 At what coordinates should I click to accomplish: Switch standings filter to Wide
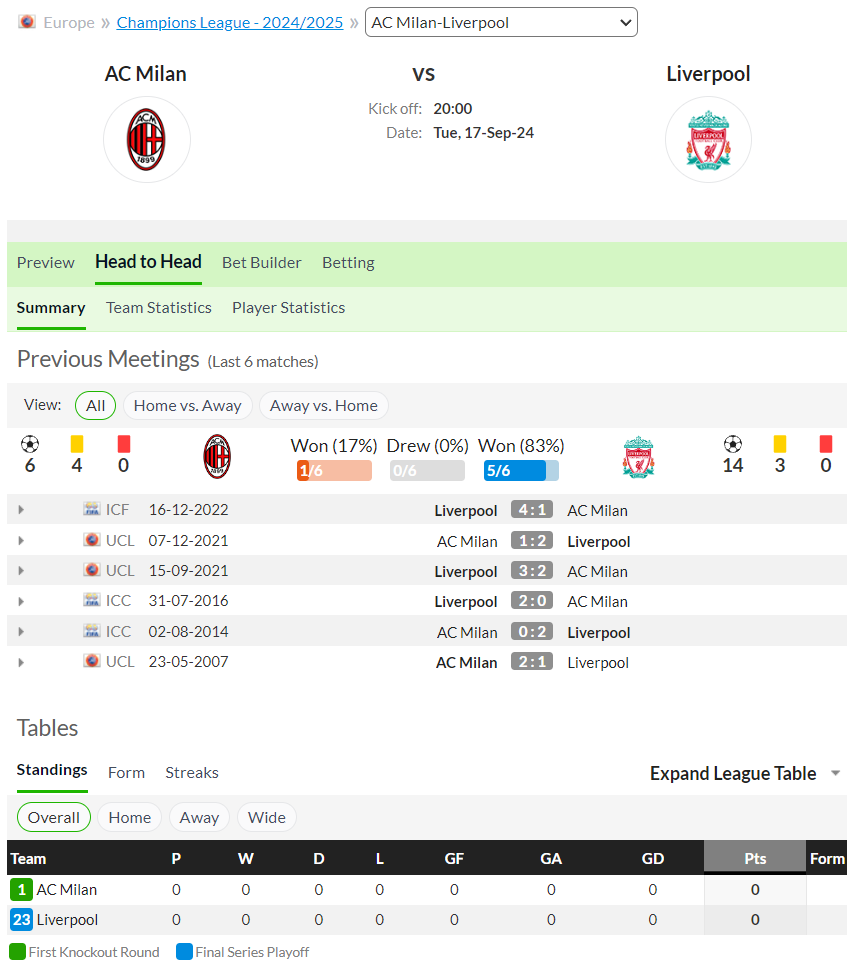pyautogui.click(x=267, y=818)
